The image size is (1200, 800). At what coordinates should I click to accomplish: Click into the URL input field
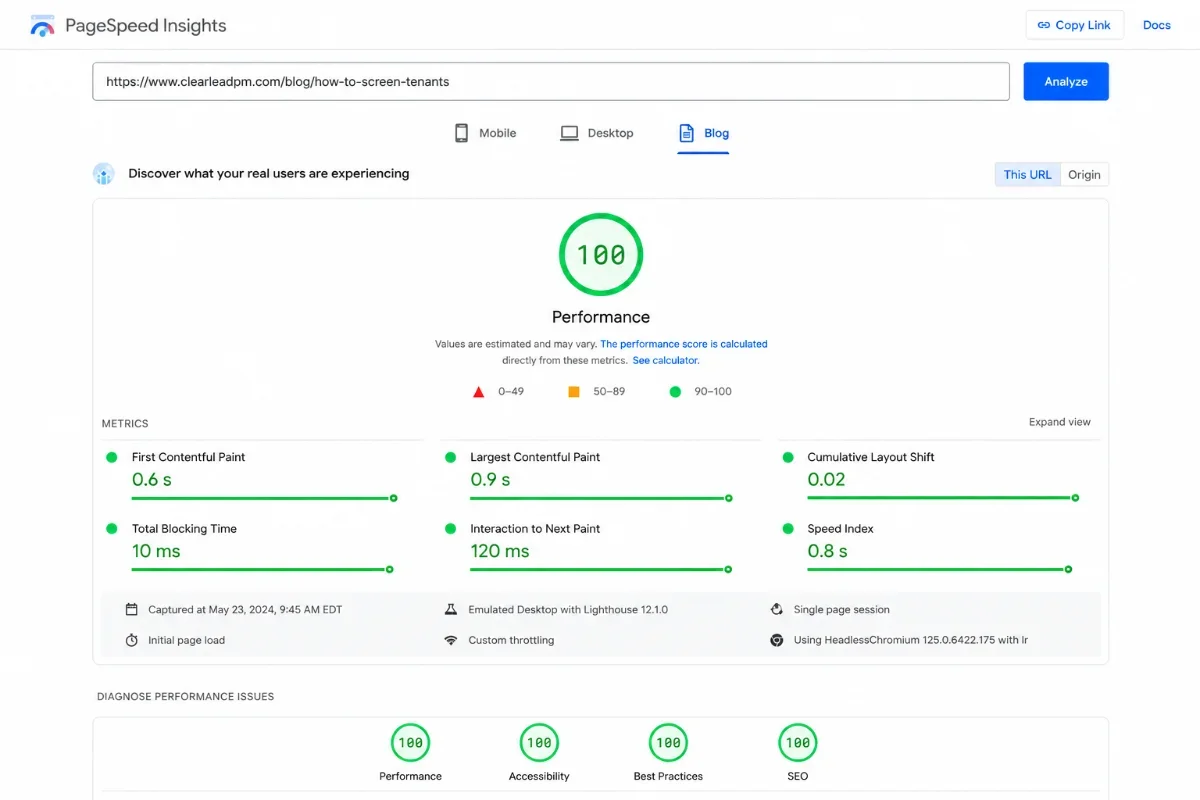click(x=551, y=82)
